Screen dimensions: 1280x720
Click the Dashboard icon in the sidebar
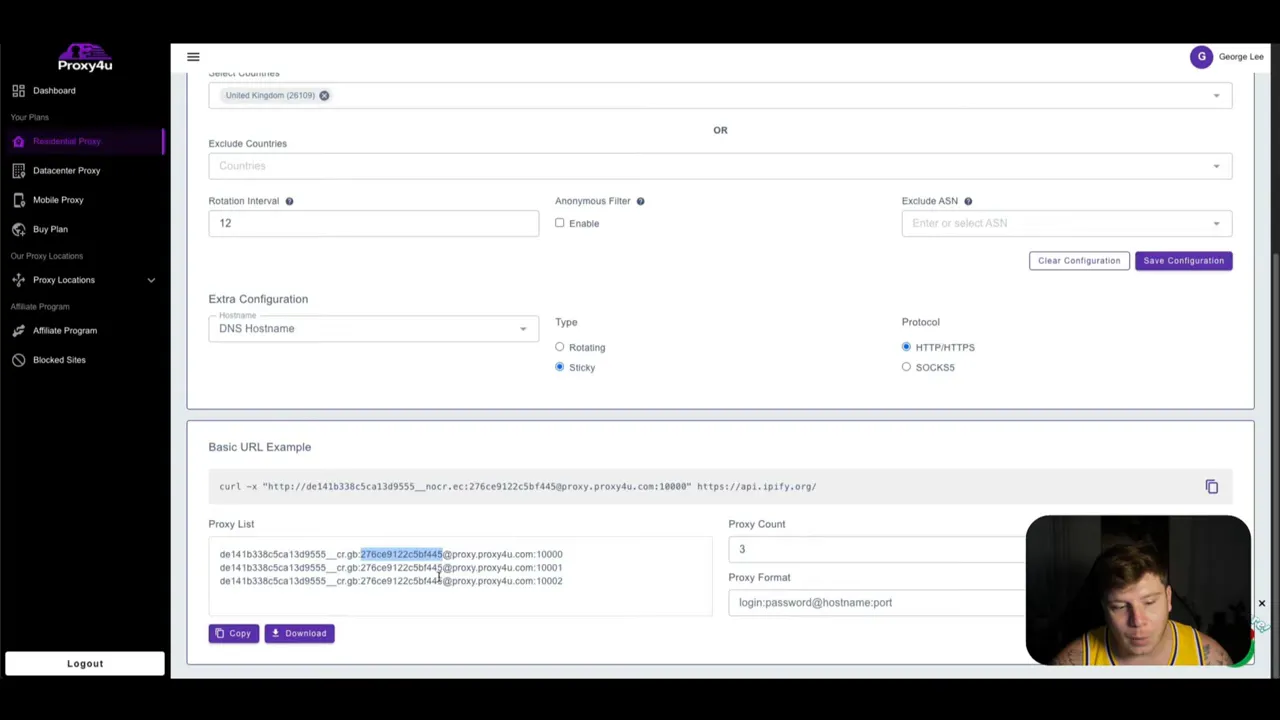point(19,90)
